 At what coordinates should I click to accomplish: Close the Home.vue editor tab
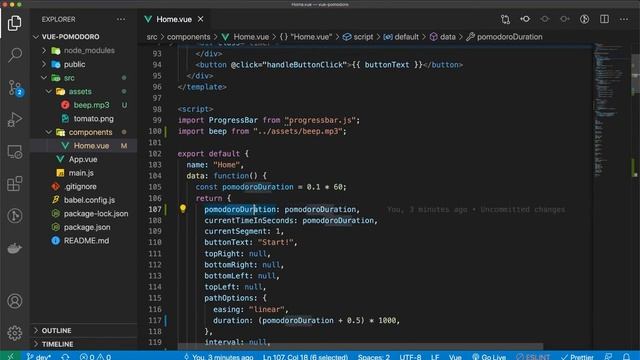[200, 19]
